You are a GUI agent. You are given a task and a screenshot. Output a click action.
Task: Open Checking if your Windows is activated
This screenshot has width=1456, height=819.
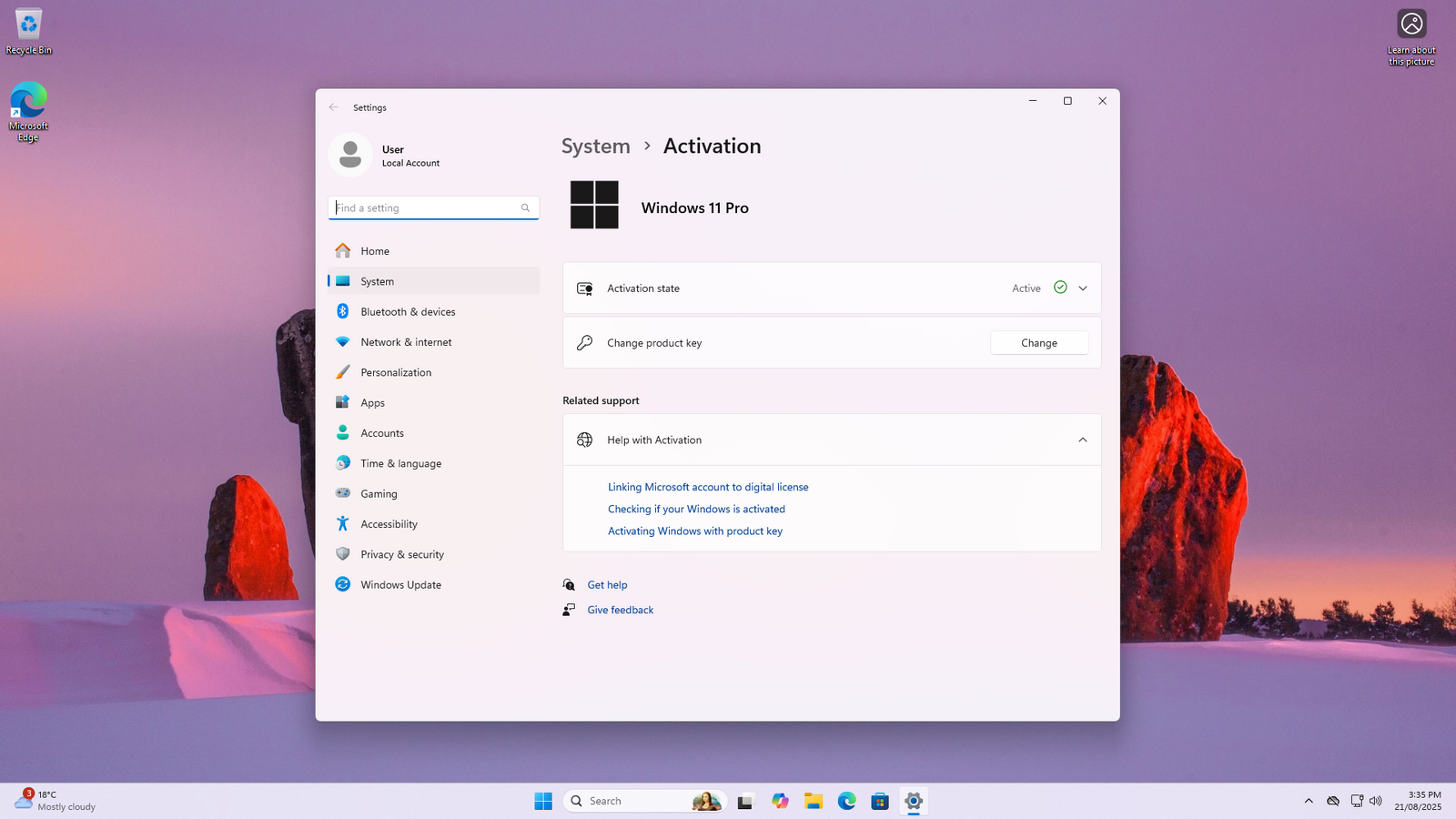pos(696,509)
